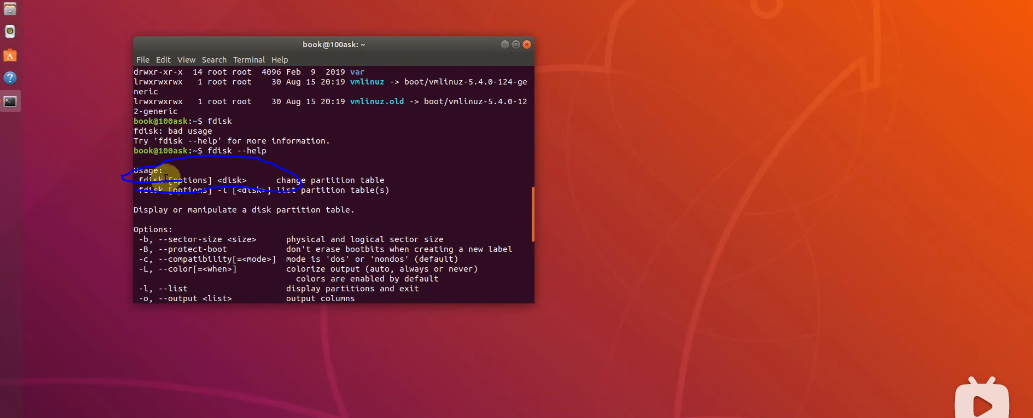Open the Help menu in Terminal menu bar
The image size is (1033, 418).
pyautogui.click(x=280, y=60)
